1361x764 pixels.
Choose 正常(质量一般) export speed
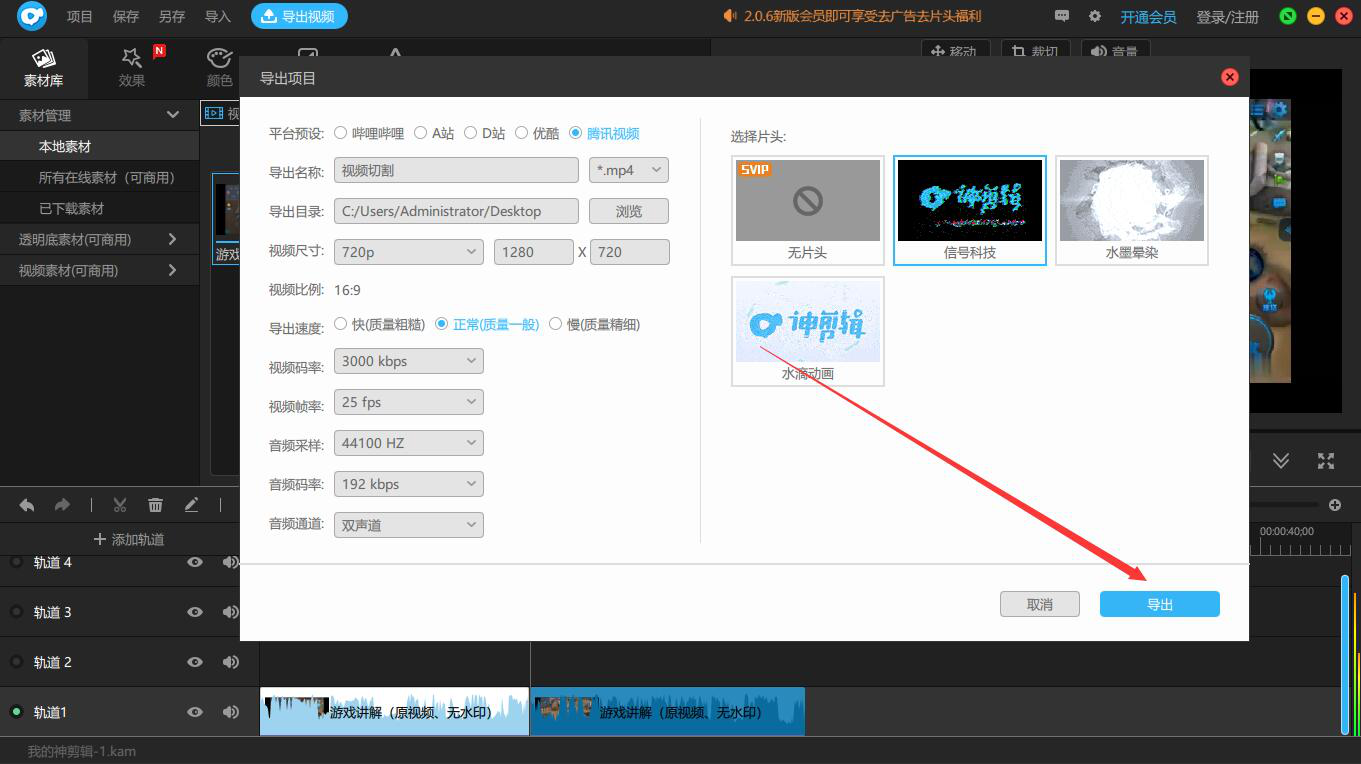487,324
